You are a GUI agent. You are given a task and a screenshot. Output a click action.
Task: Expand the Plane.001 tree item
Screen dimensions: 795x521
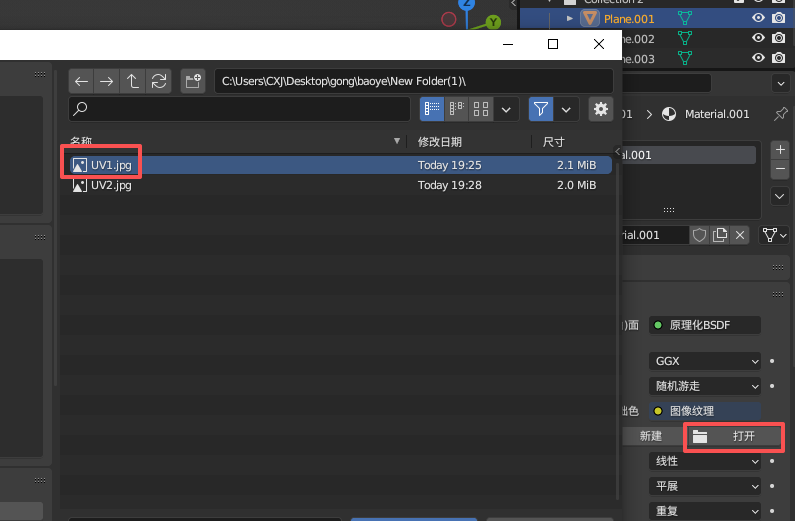click(x=570, y=18)
